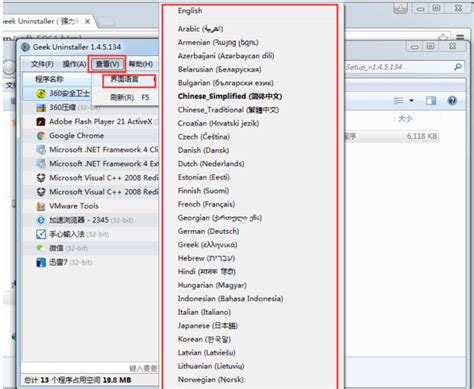Screen dimensions: 474x389
Task: Open the 操作(A) menu
Action: coord(74,64)
